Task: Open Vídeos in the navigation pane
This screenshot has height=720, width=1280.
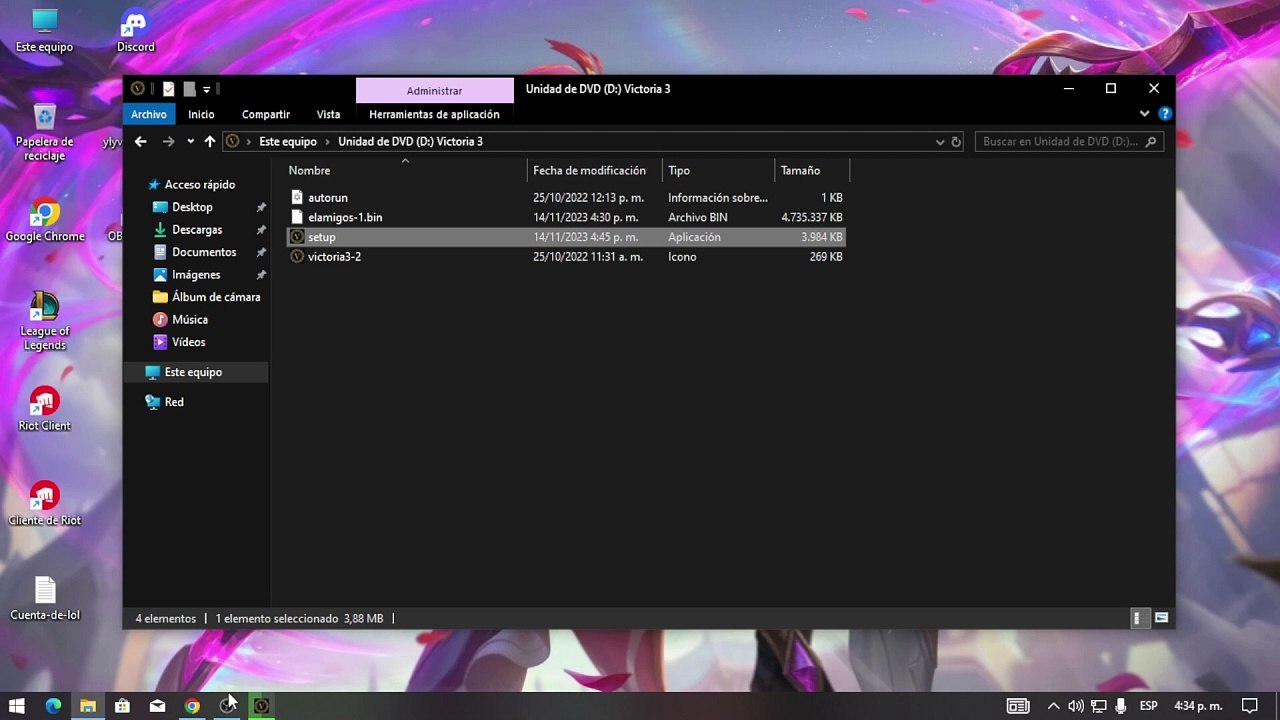Action: tap(188, 342)
